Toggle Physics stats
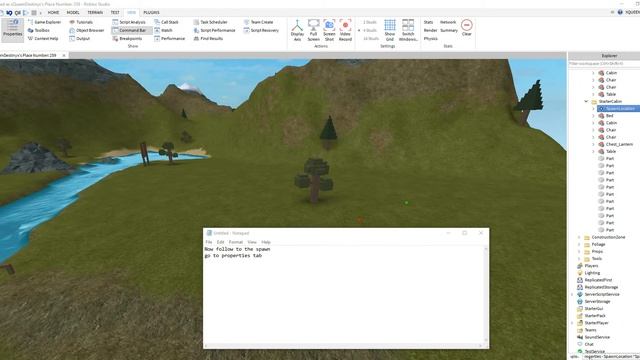Screen dimensions: 640x360 (431, 38)
